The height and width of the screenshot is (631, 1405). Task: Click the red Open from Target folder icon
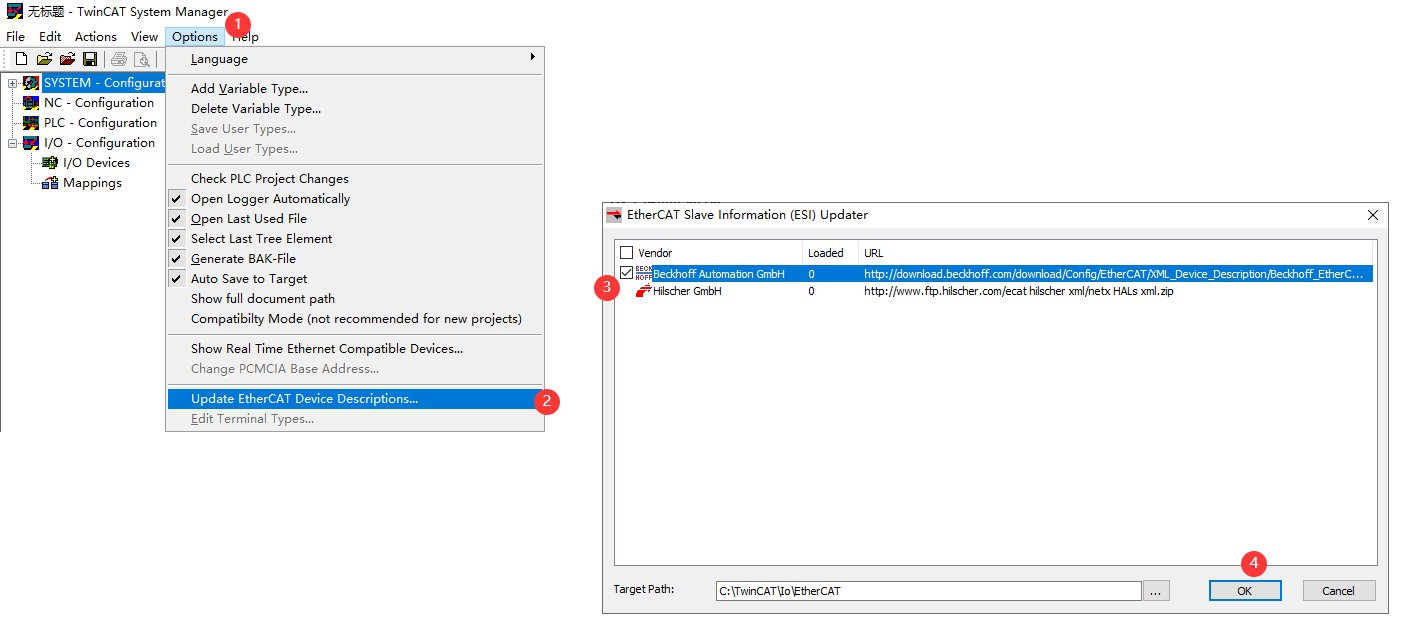click(x=67, y=60)
